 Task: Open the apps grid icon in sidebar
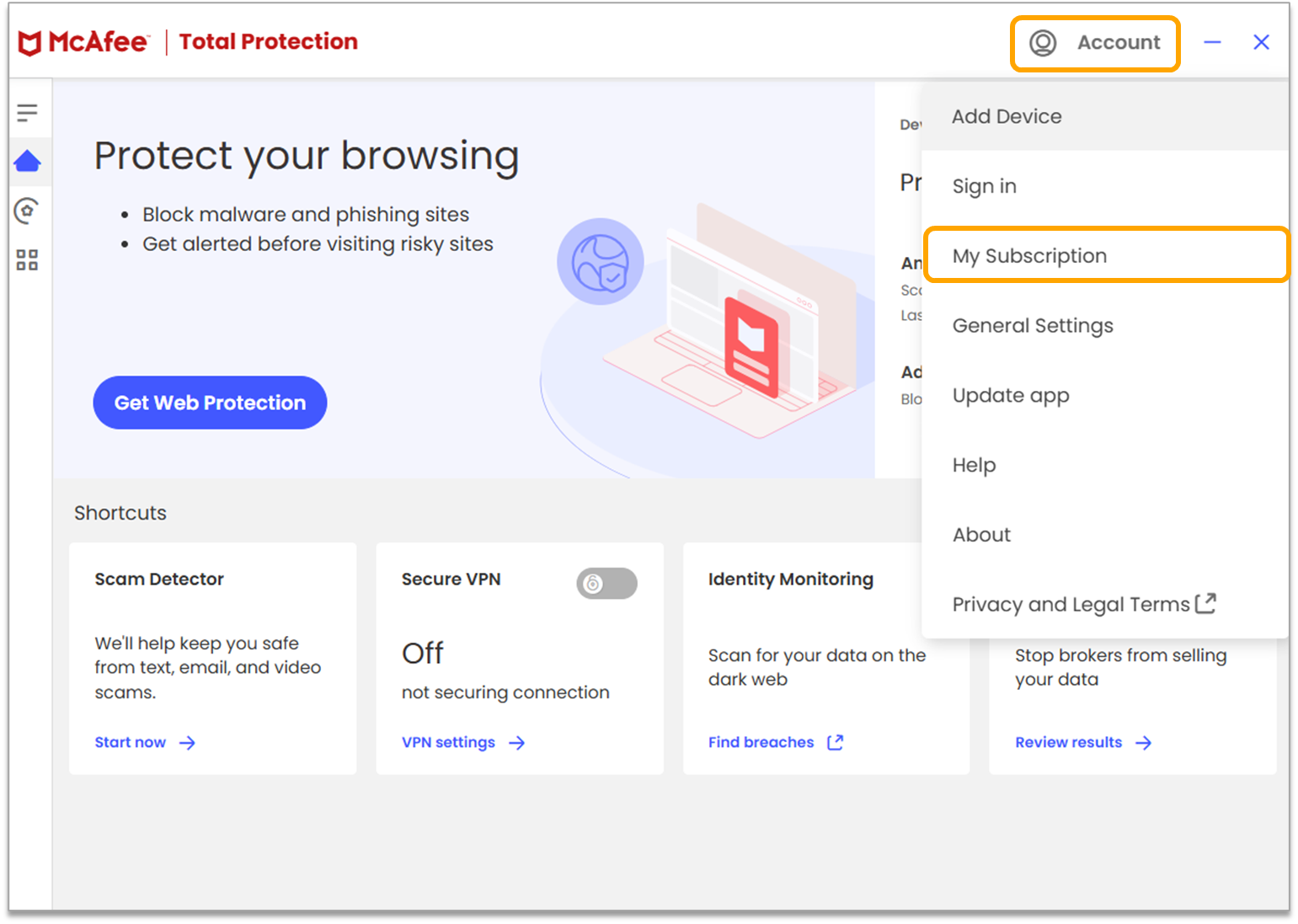pos(27,260)
